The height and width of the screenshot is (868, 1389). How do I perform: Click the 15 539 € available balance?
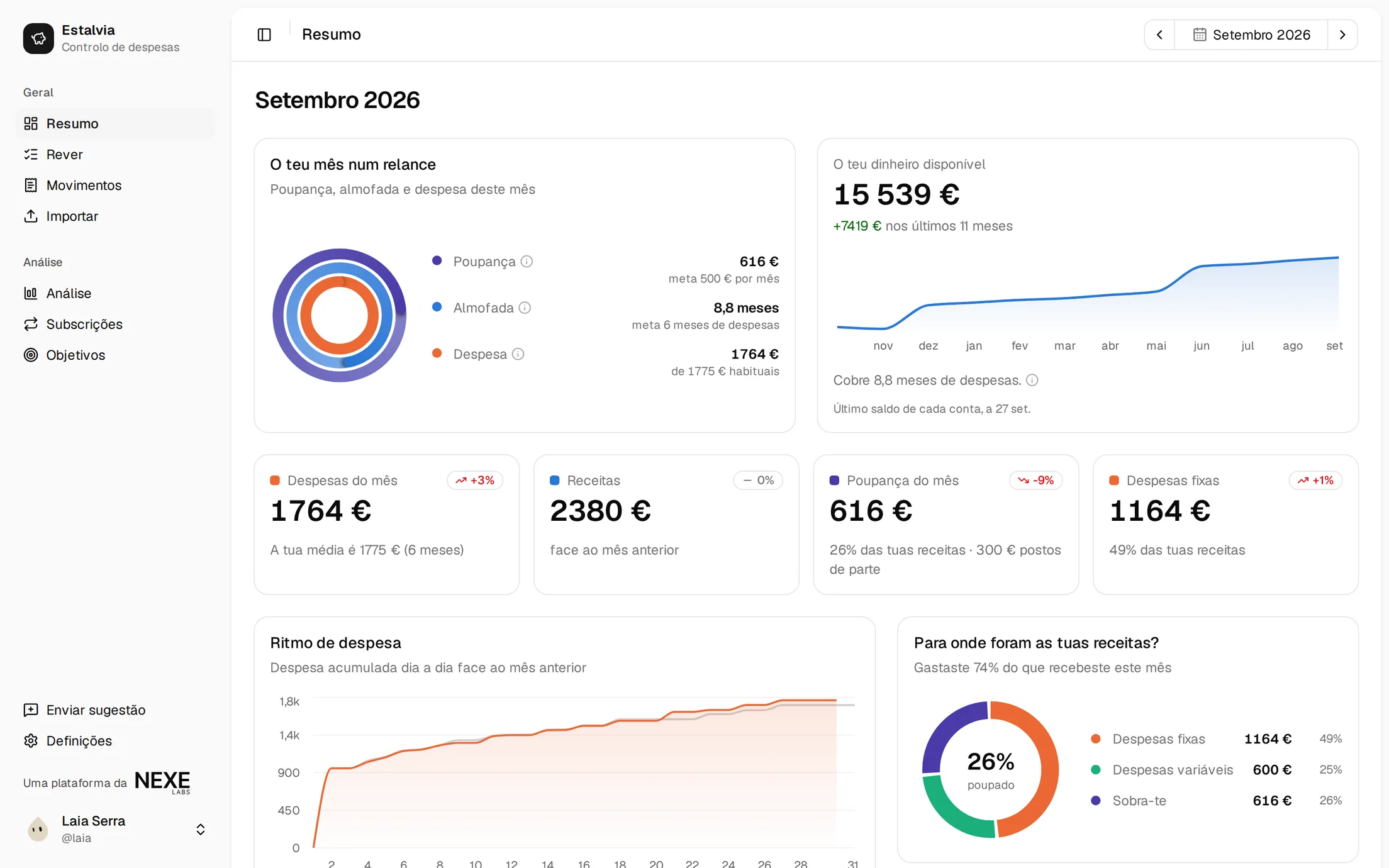(x=896, y=194)
